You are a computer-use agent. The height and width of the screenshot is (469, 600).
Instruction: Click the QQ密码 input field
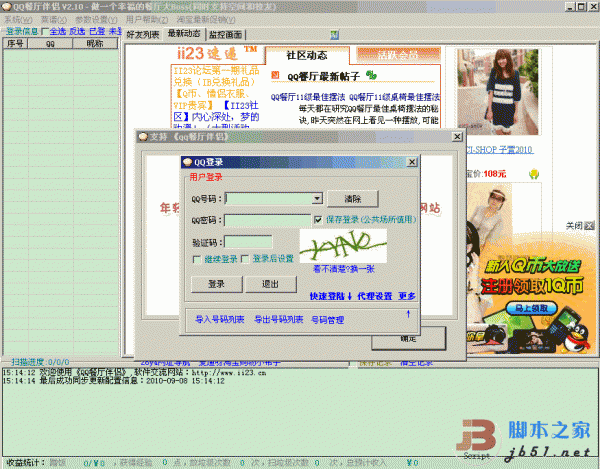[x=267, y=220]
